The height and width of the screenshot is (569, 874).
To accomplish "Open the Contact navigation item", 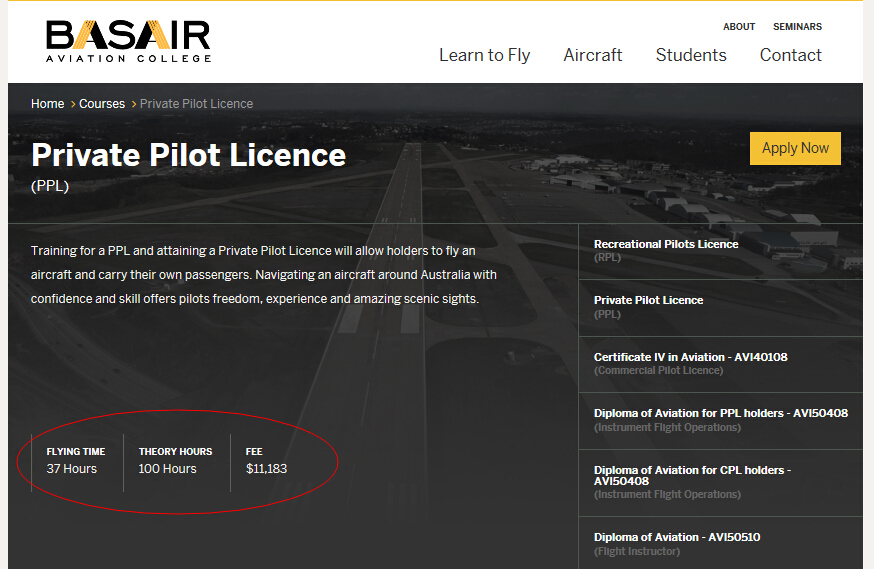I will (790, 55).
